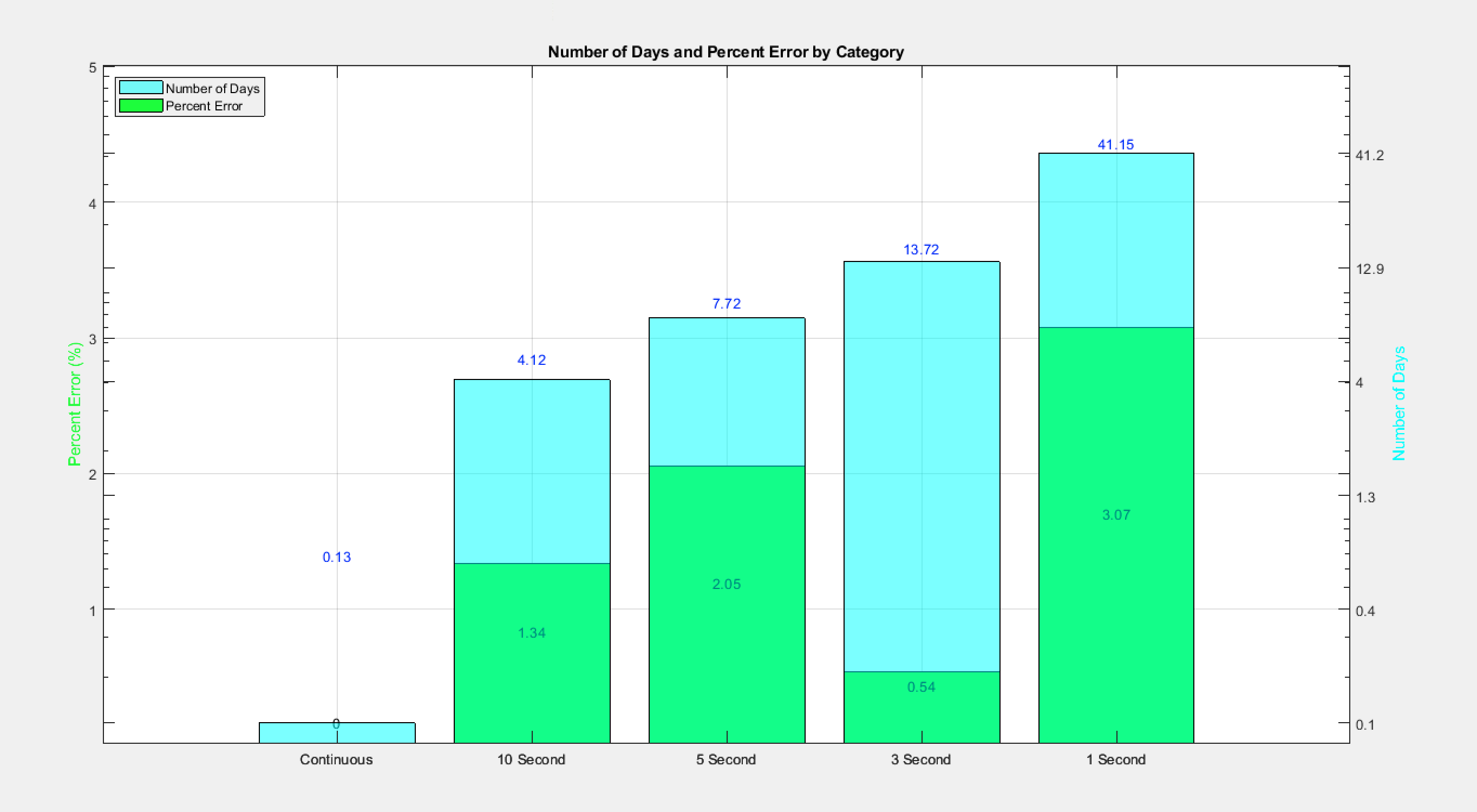Click the 4.12 data label

click(531, 359)
